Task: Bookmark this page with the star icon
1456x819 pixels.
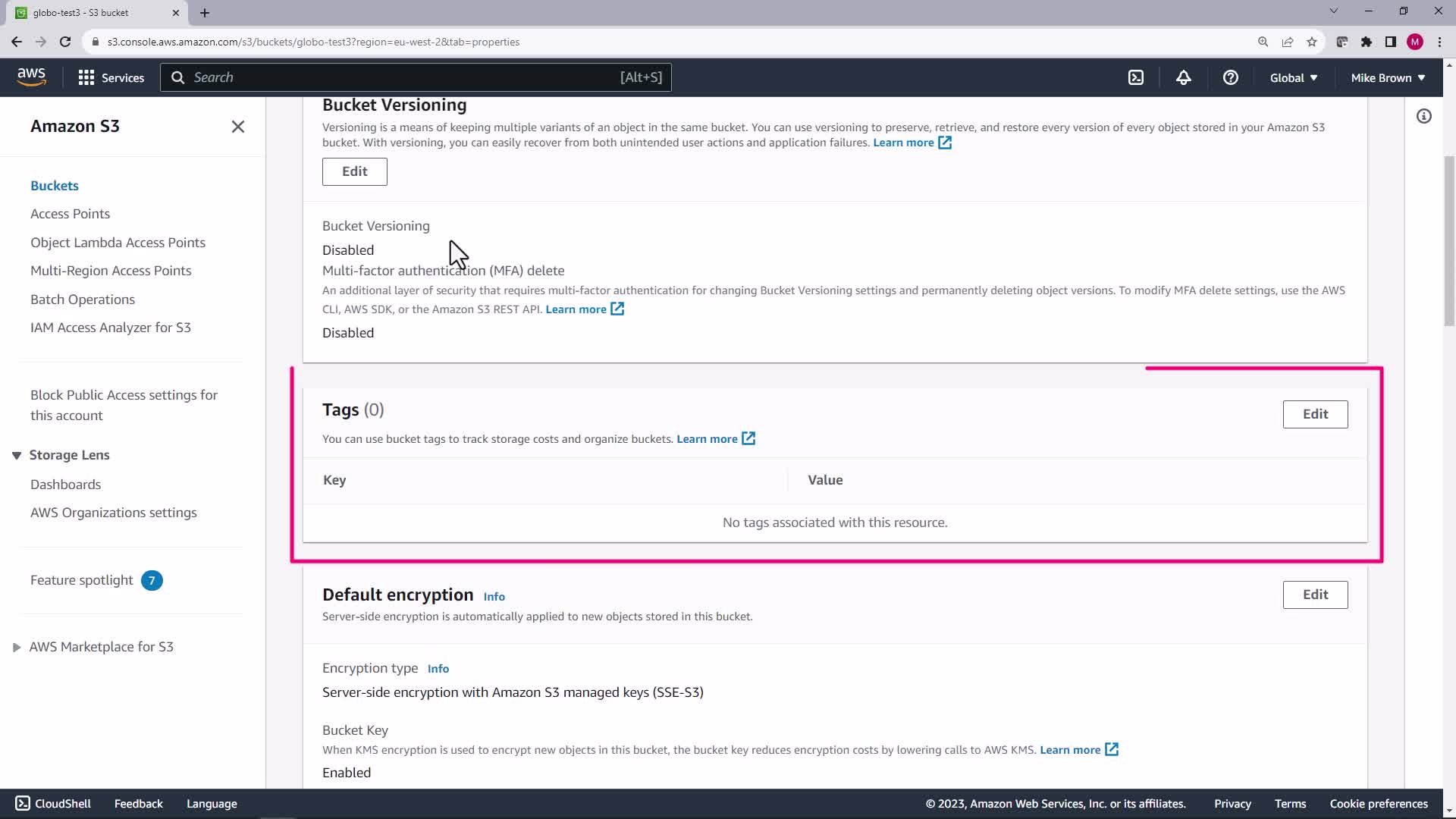Action: click(1311, 42)
